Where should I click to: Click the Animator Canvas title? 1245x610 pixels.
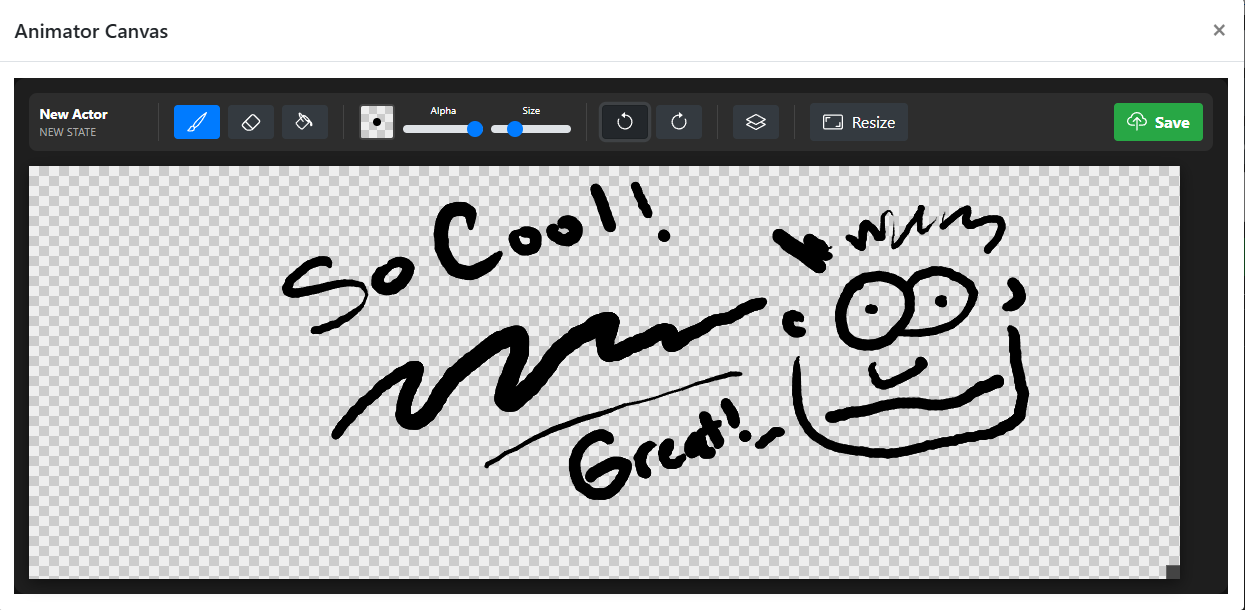point(91,31)
